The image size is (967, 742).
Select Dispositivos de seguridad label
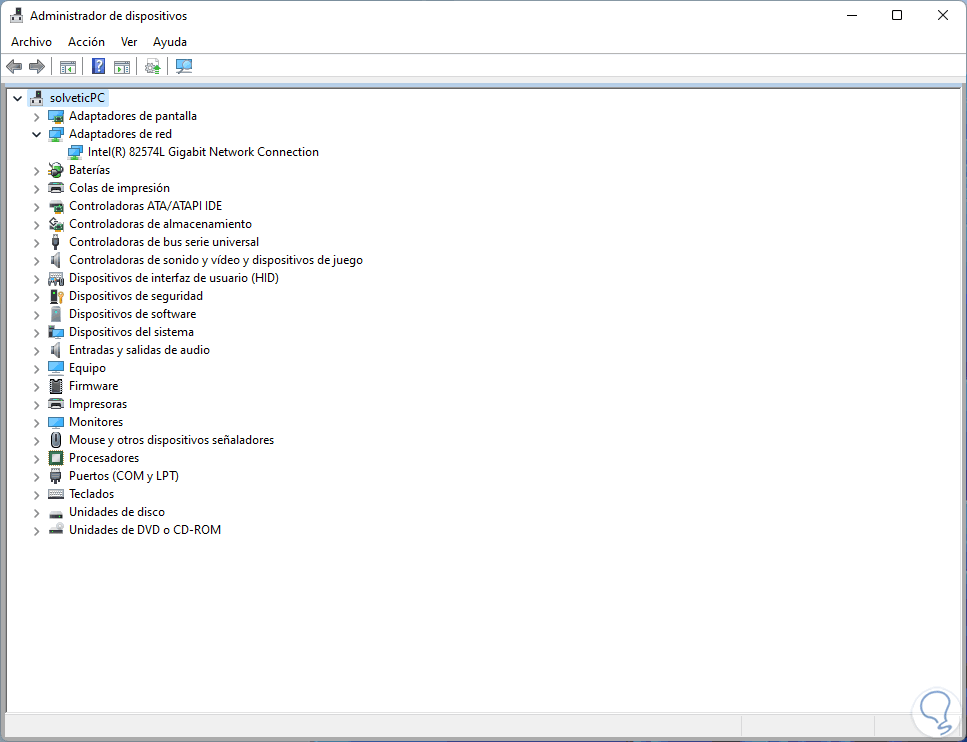click(136, 296)
